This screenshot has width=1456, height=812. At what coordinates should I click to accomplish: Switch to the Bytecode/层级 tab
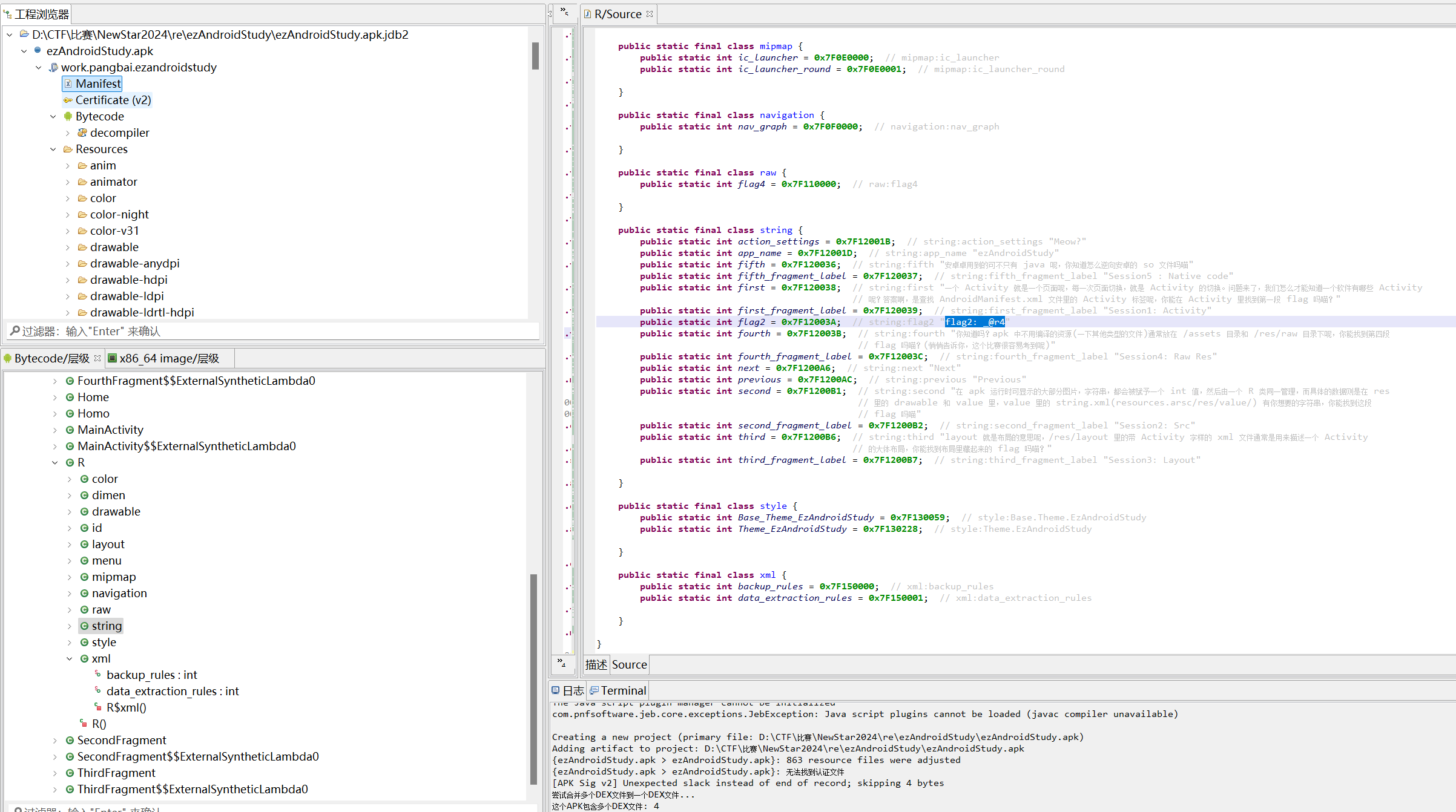[x=52, y=358]
